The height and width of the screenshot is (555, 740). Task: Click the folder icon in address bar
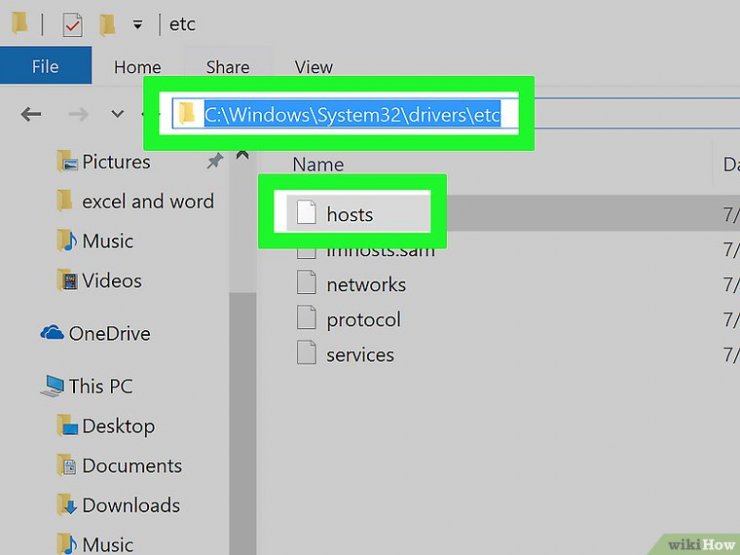pos(187,113)
